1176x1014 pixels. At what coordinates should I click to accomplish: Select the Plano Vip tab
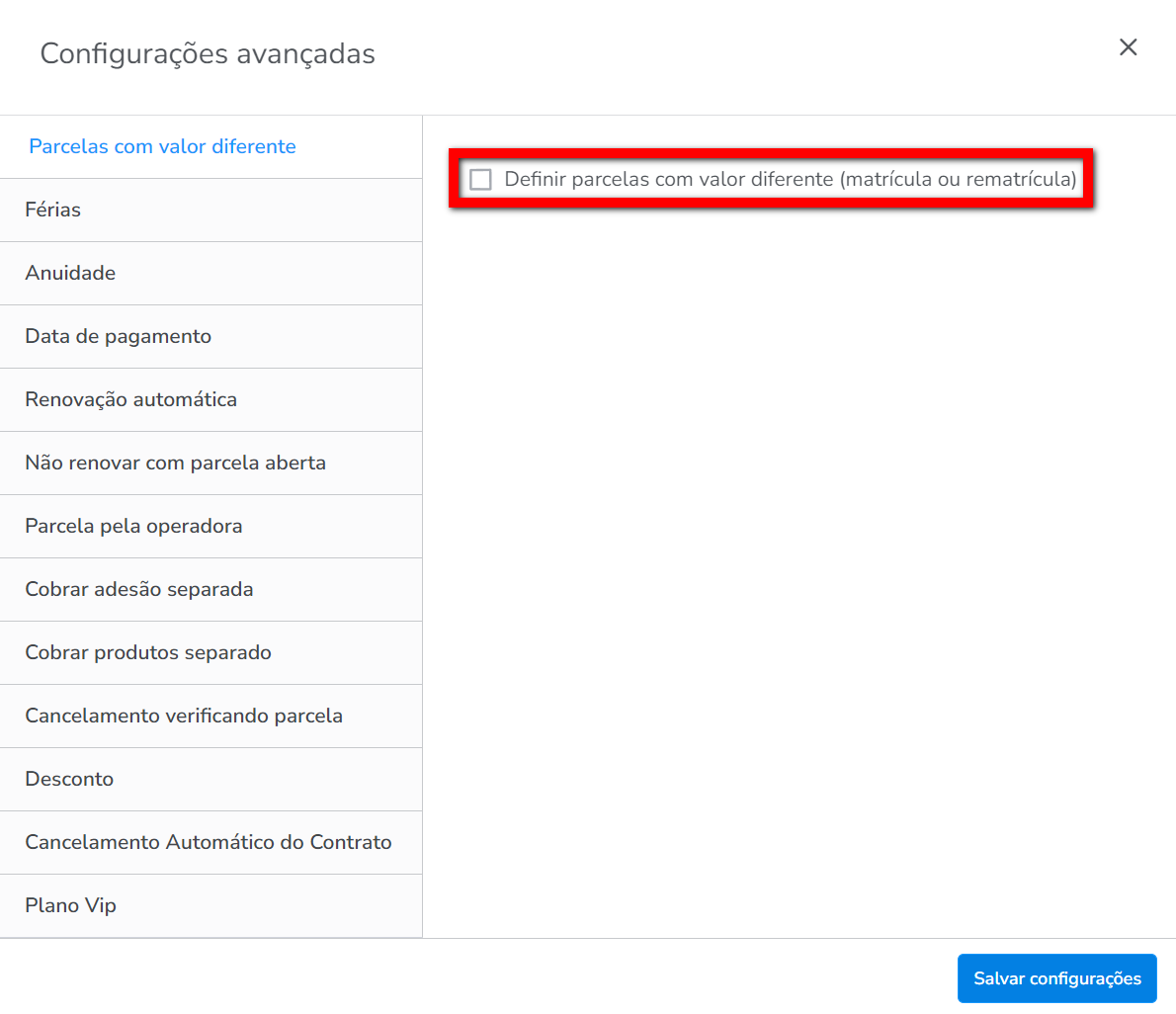pos(71,905)
